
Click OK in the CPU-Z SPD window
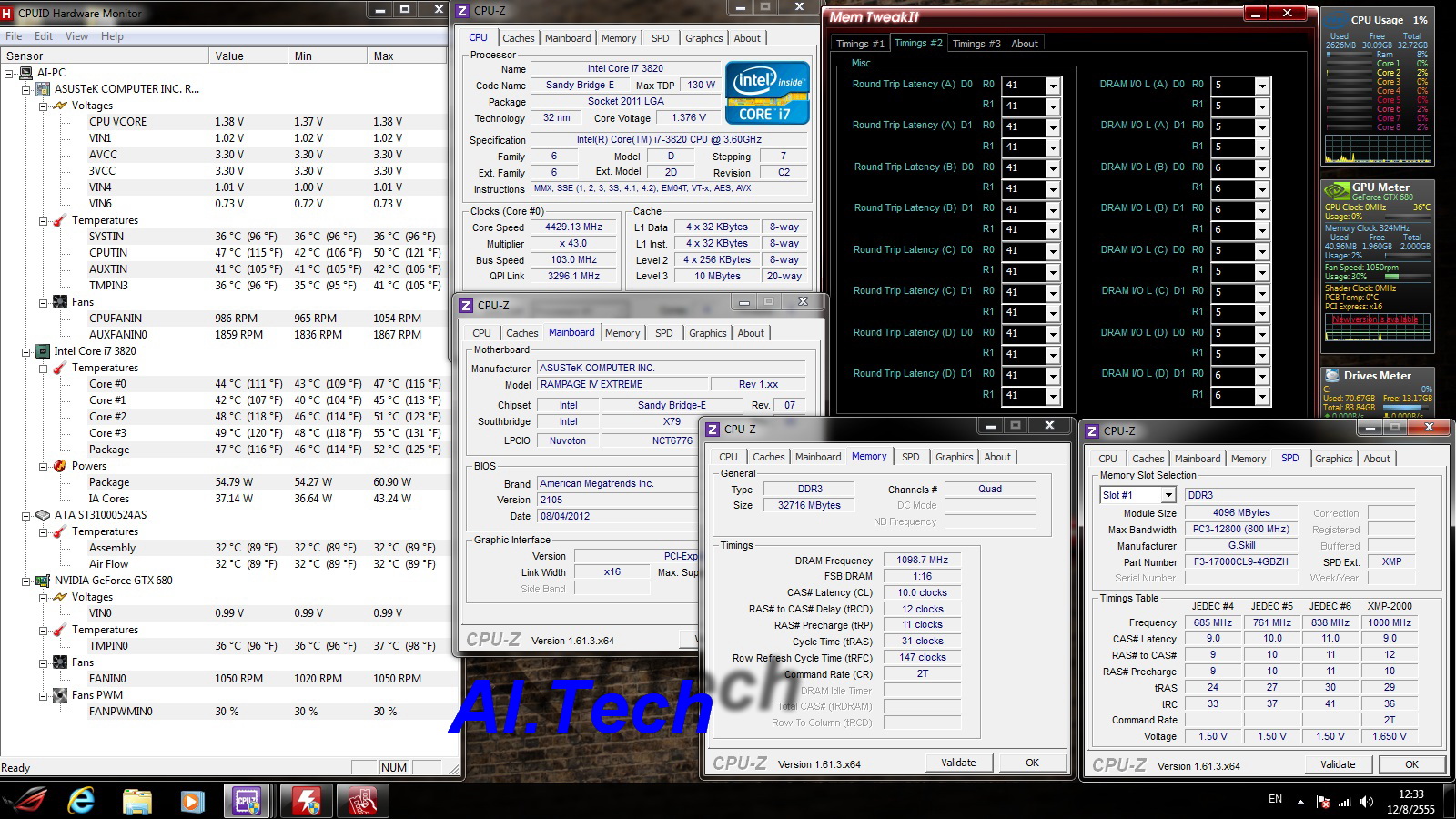(x=1411, y=764)
